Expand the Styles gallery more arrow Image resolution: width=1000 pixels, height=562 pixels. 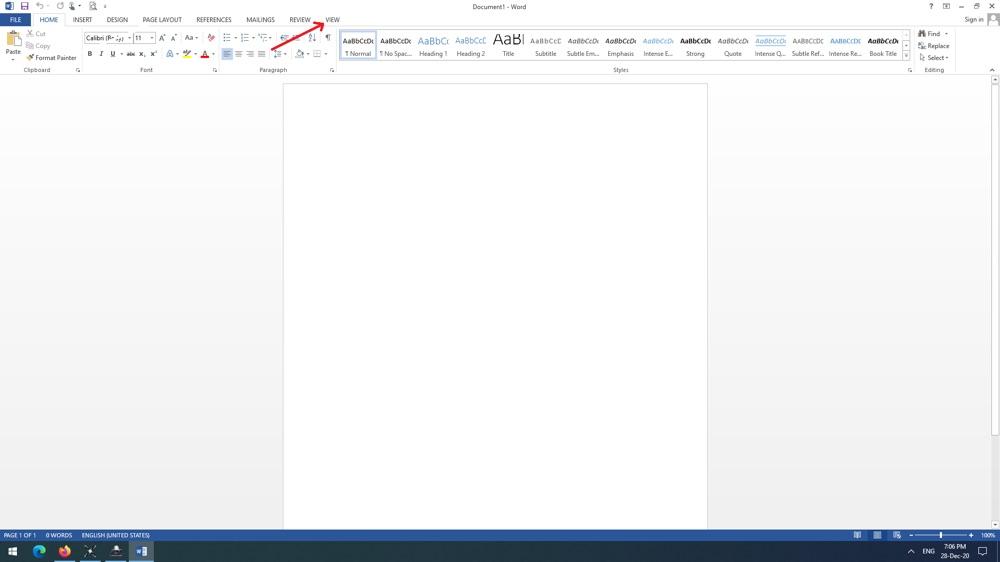(x=906, y=56)
